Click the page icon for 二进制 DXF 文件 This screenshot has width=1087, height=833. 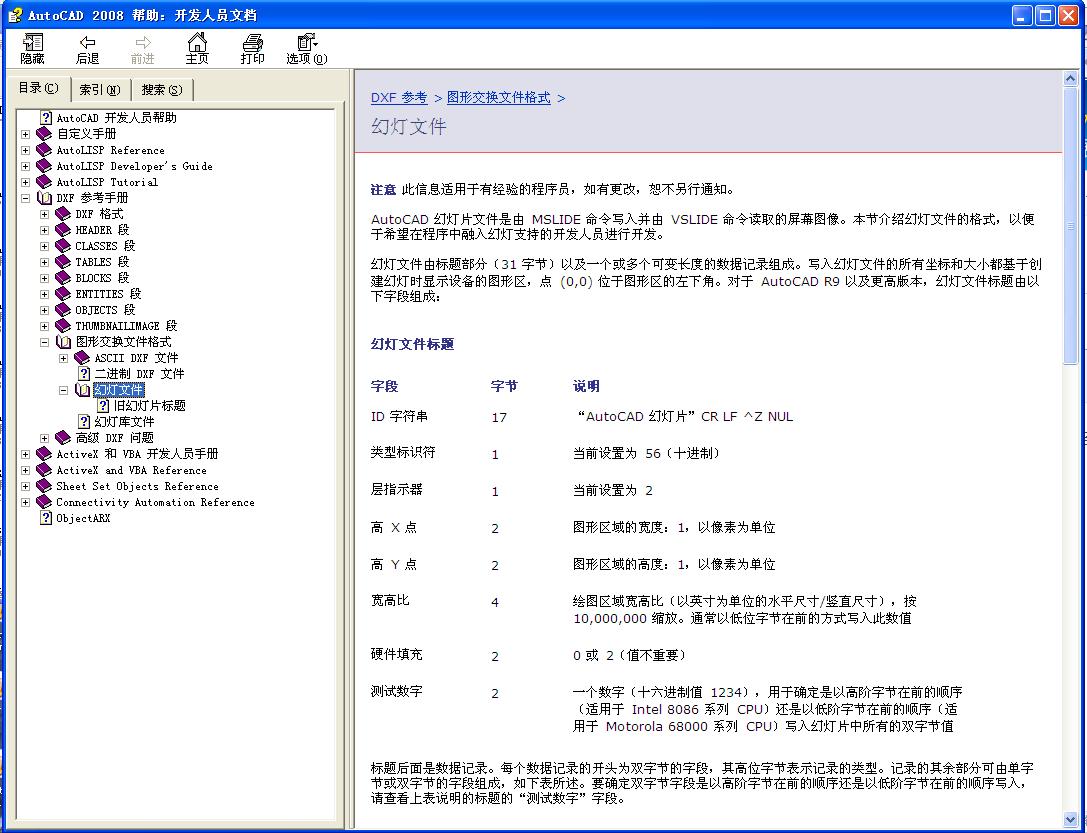(84, 374)
